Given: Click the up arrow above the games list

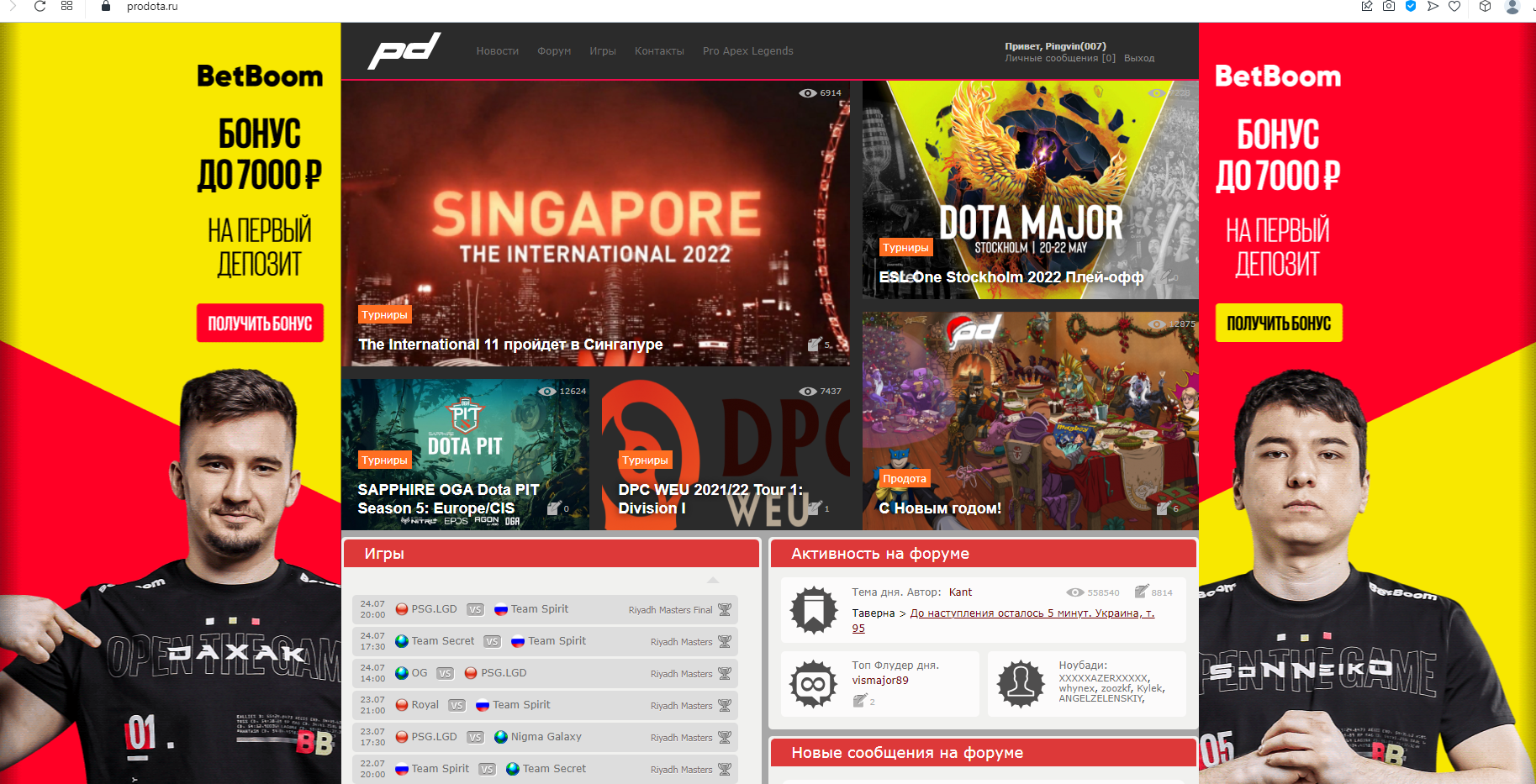Looking at the screenshot, I should point(713,580).
